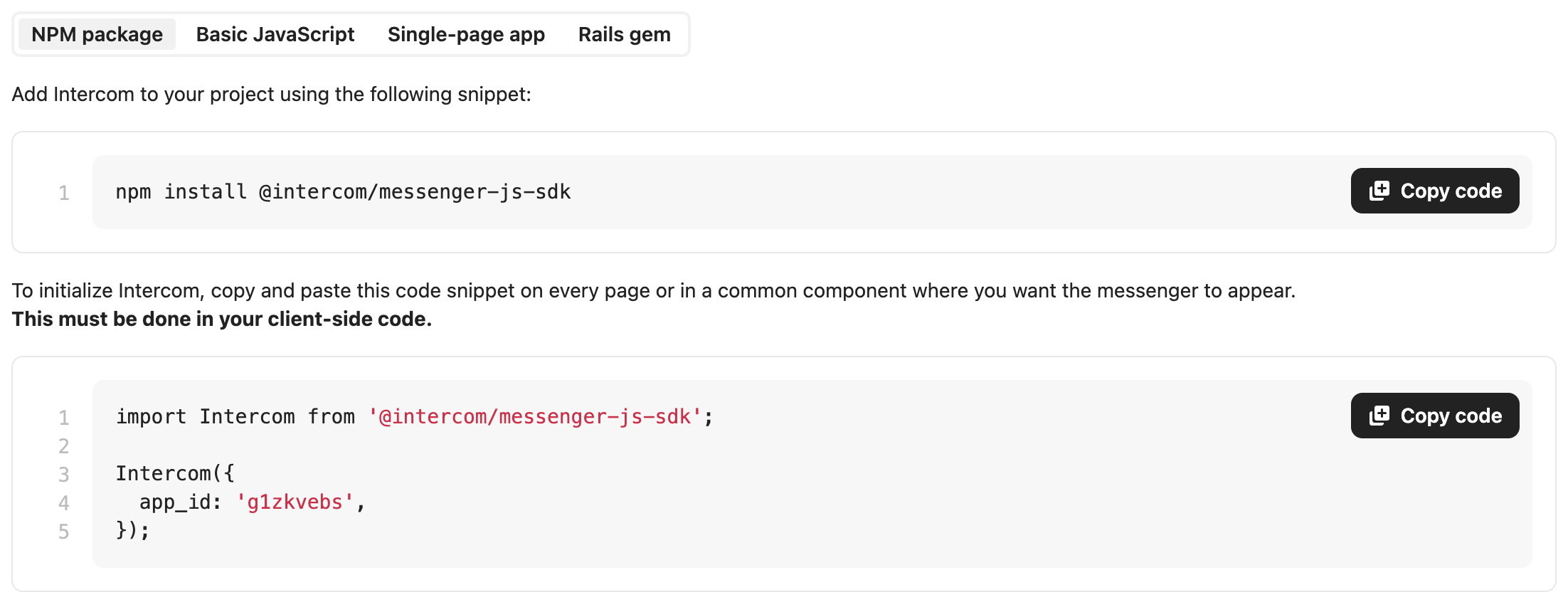Click the 'Add Intercom to your project' sentence
Screen dimensions: 1568x602
pos(271,95)
